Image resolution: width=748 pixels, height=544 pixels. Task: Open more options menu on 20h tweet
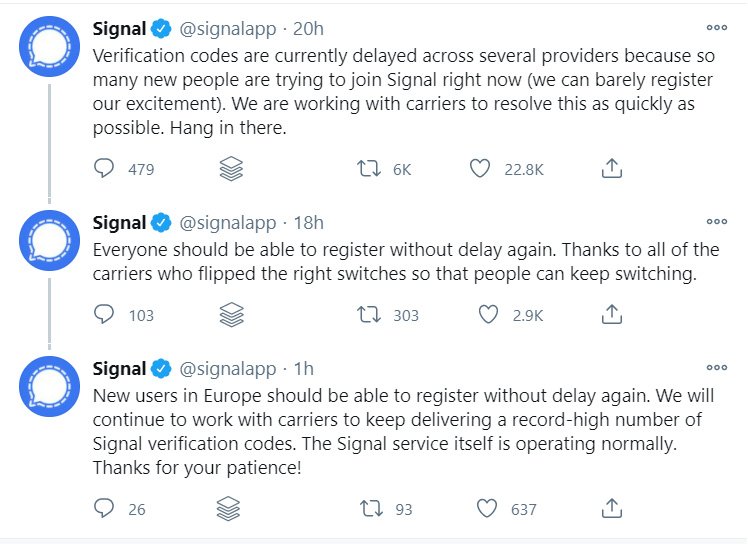pos(716,28)
